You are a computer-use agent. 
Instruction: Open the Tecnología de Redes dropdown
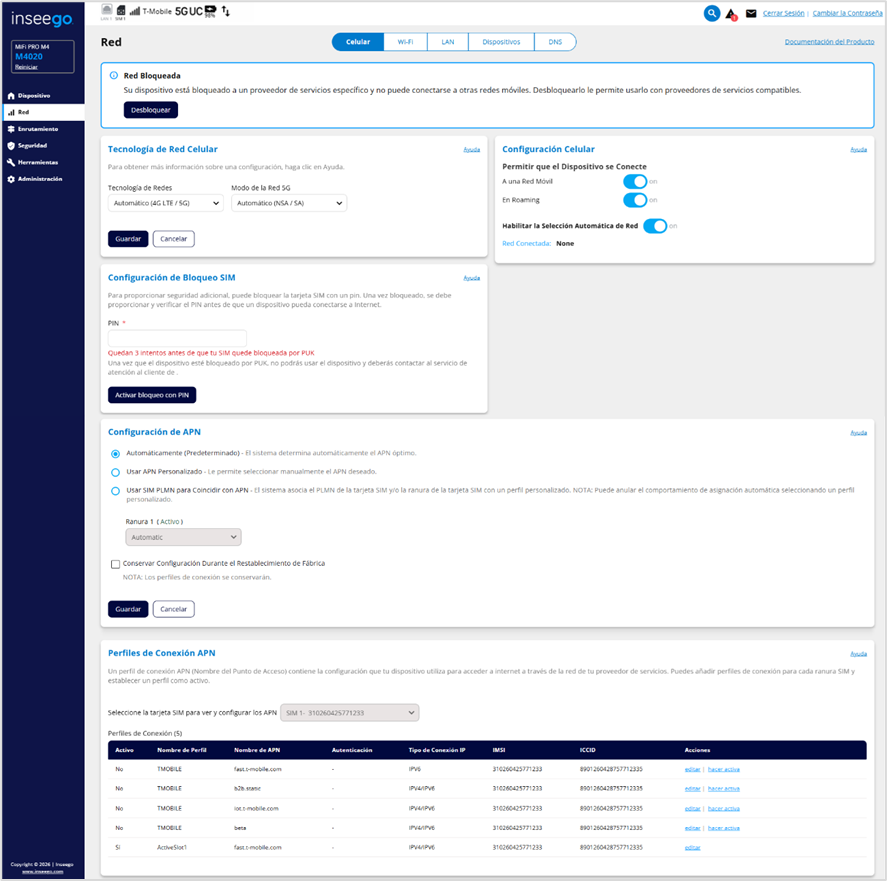pos(165,203)
